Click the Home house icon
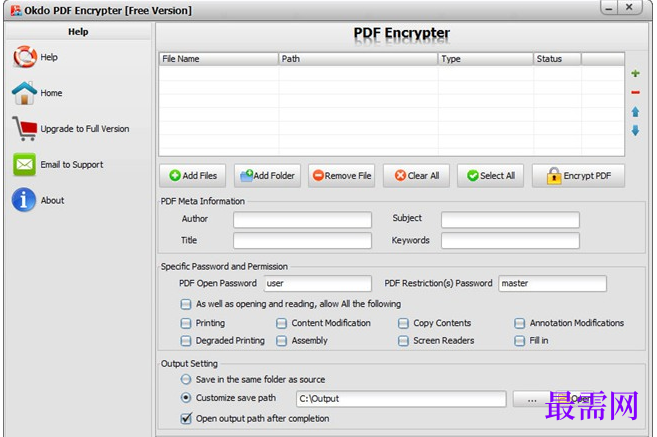Image resolution: width=657 pixels, height=437 pixels. click(24, 93)
